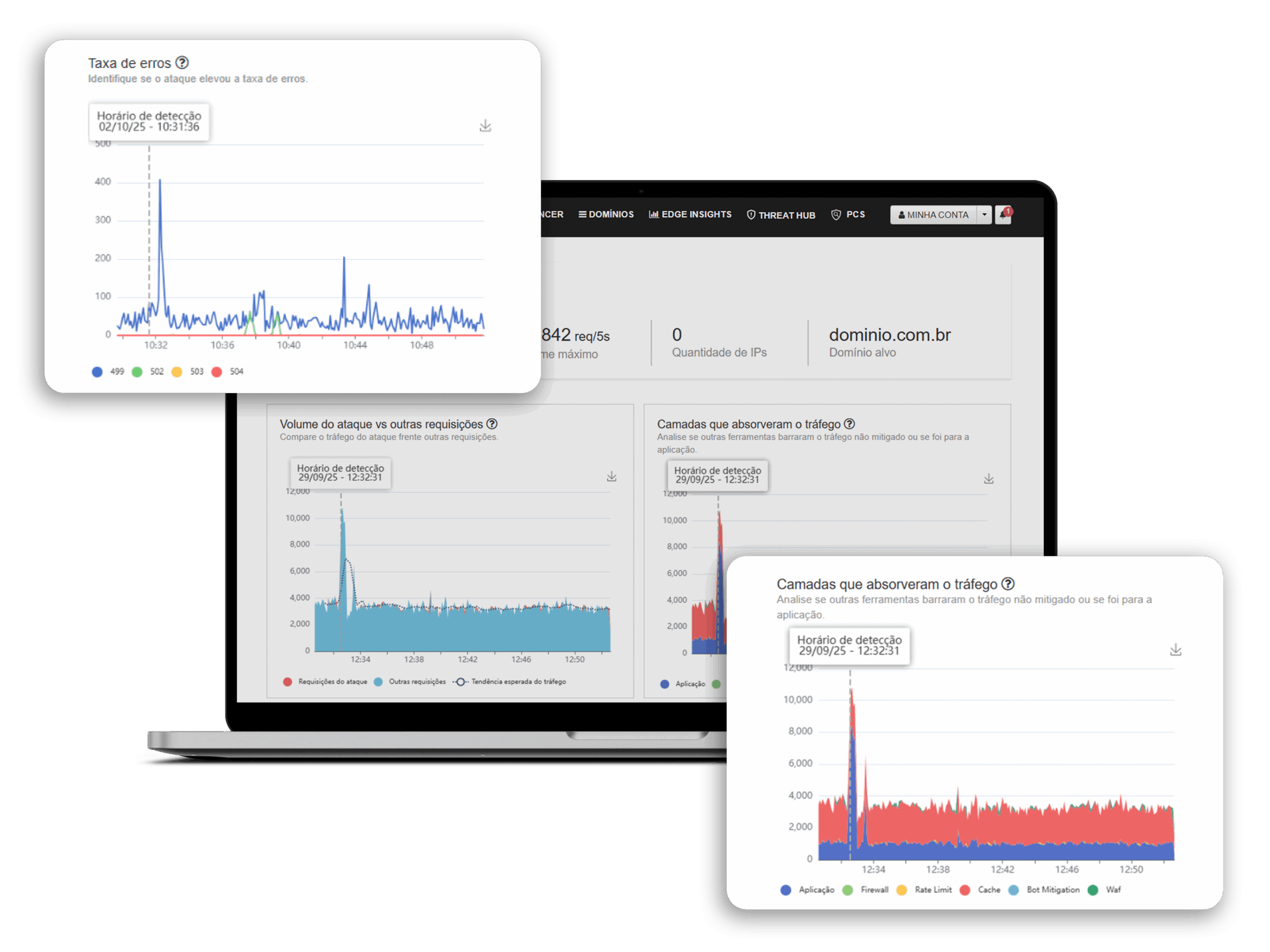The height and width of the screenshot is (952, 1270).
Task: Click the red Requisições do ataque swatch
Action: [288, 682]
